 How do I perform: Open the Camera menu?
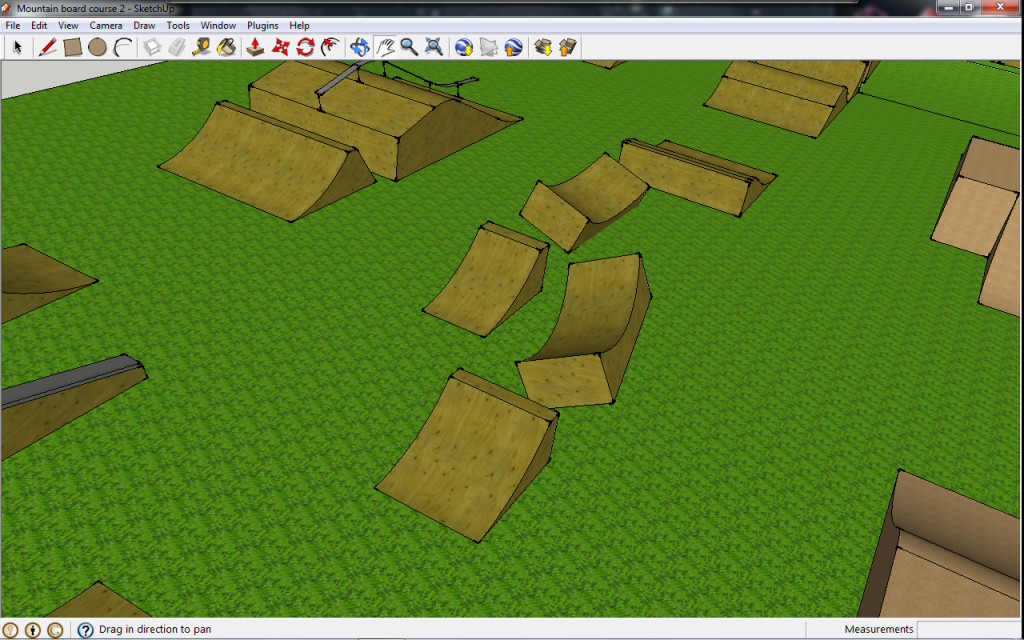[106, 25]
